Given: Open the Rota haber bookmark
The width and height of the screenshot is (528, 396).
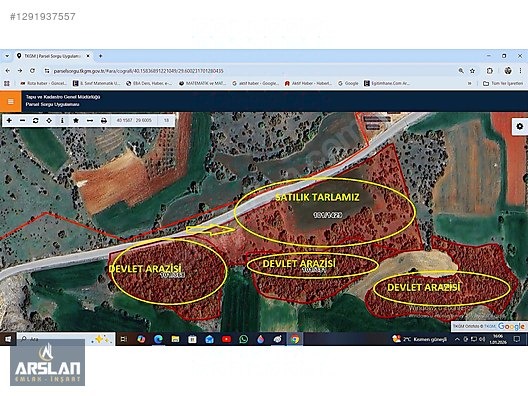Looking at the screenshot, I should pos(44,83).
